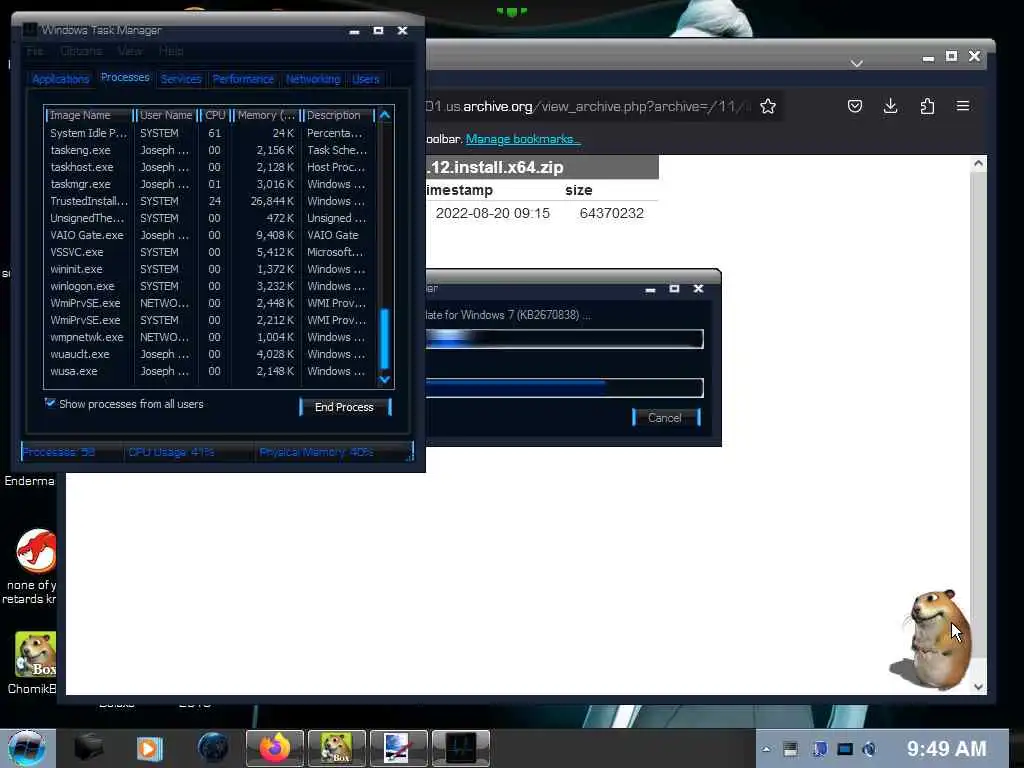
Task: Switch to the Users tab
Action: [x=366, y=79]
